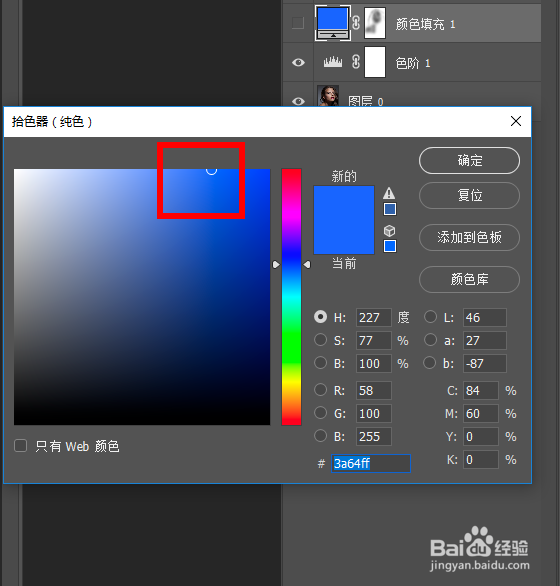The width and height of the screenshot is (560, 586).
Task: Click the Reset (复位) button
Action: point(470,195)
